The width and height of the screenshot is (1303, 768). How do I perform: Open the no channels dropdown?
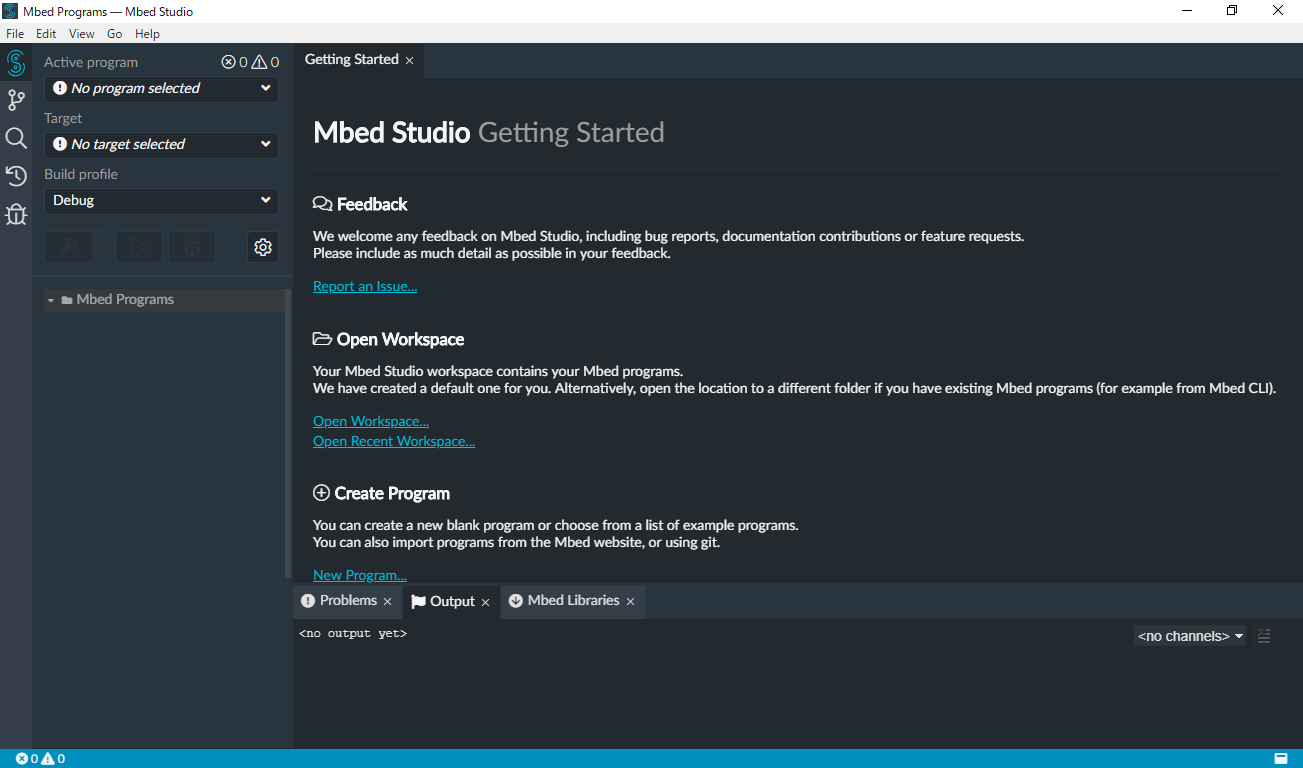click(x=1189, y=635)
